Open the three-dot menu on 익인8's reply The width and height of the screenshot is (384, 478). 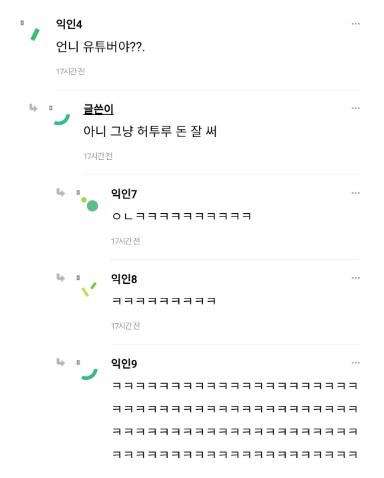point(356,278)
